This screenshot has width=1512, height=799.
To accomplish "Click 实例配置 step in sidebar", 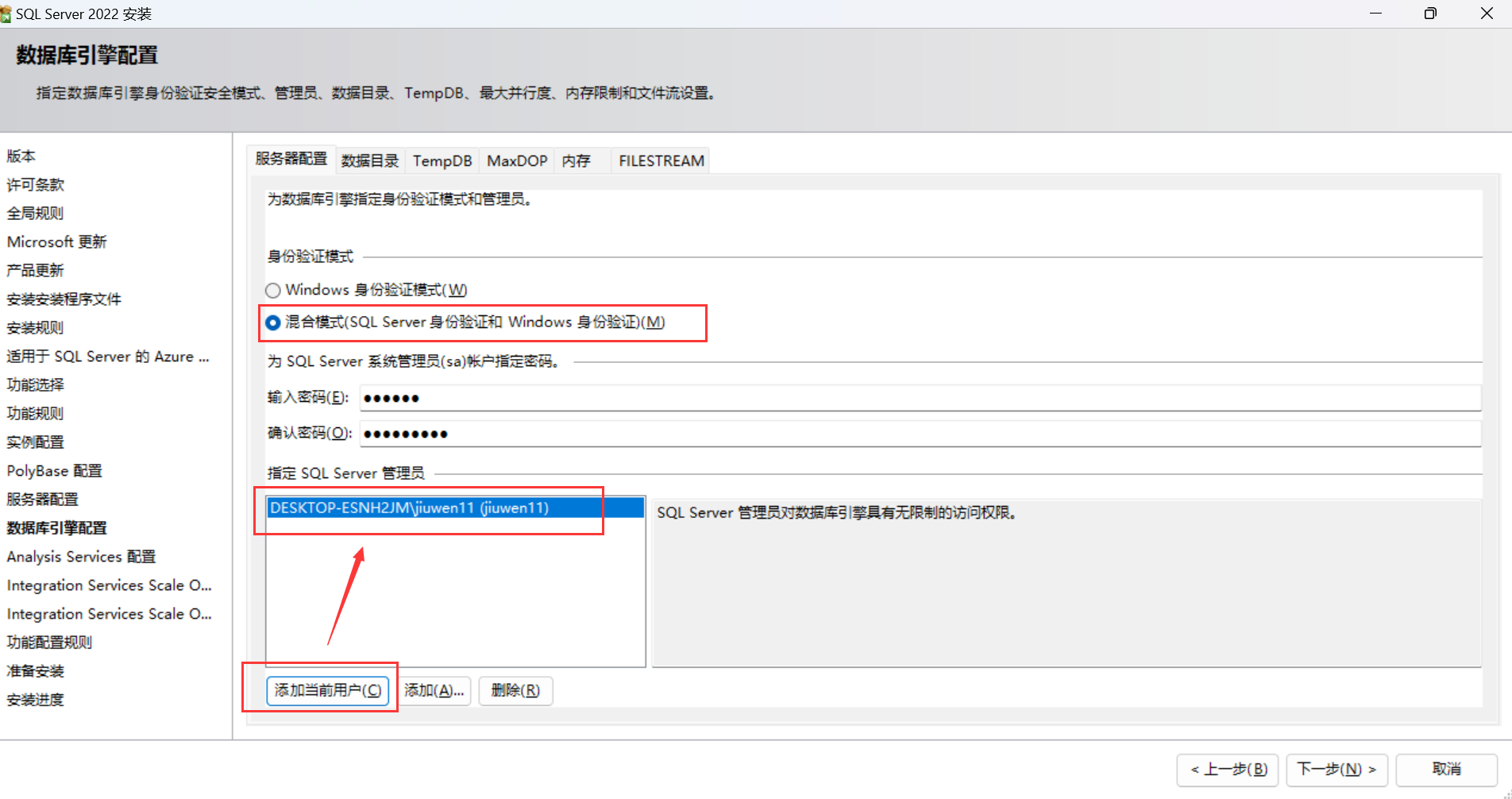I will coord(36,442).
